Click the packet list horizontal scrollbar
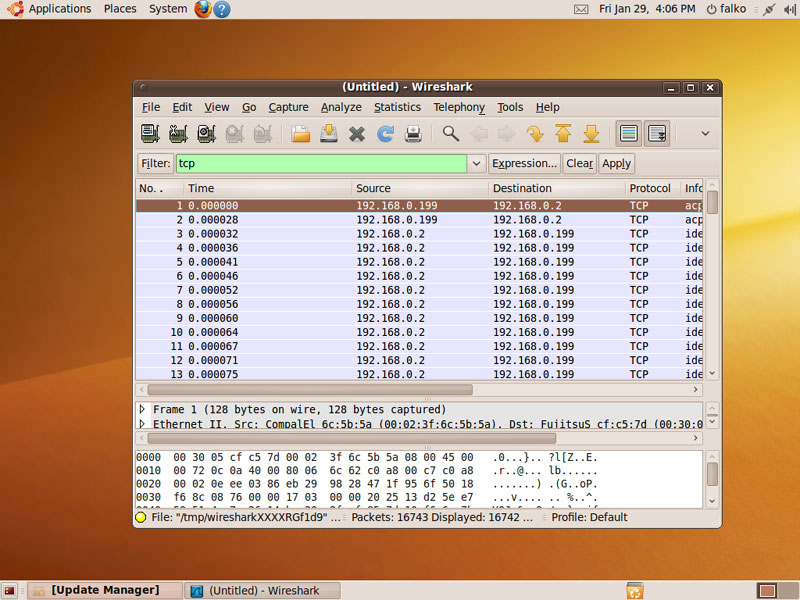This screenshot has height=600, width=800. click(310, 389)
